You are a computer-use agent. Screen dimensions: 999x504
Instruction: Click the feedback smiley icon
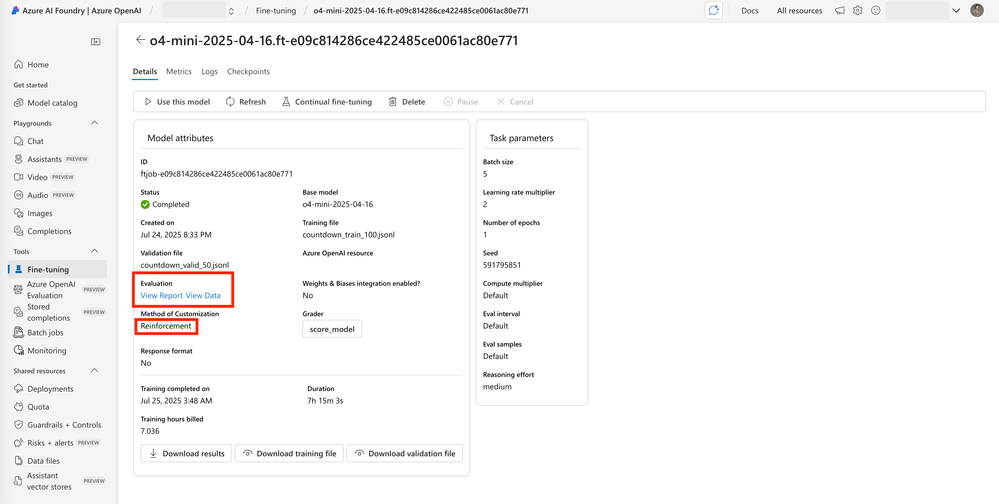point(876,11)
